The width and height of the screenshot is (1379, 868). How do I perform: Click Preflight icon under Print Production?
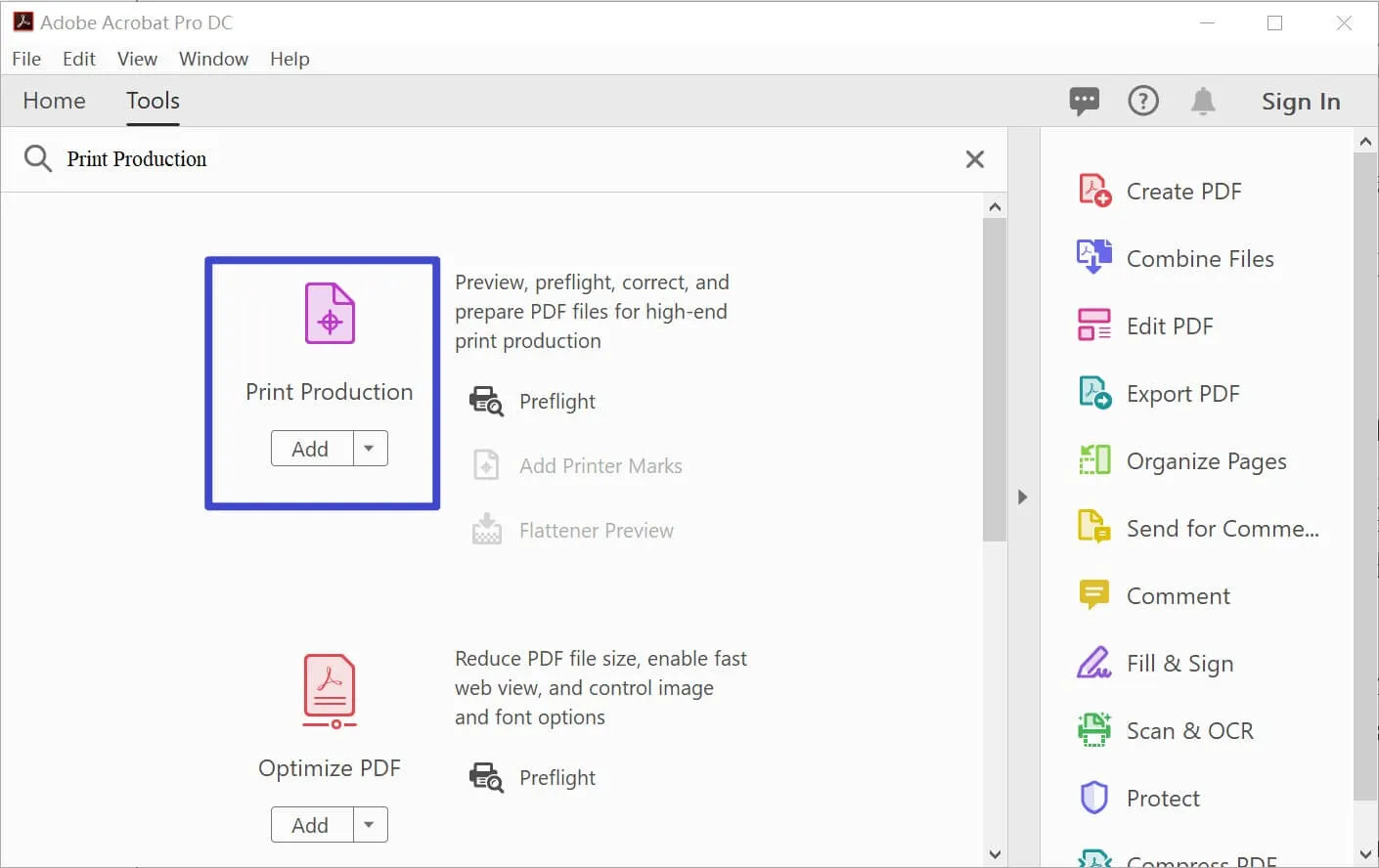[486, 401]
